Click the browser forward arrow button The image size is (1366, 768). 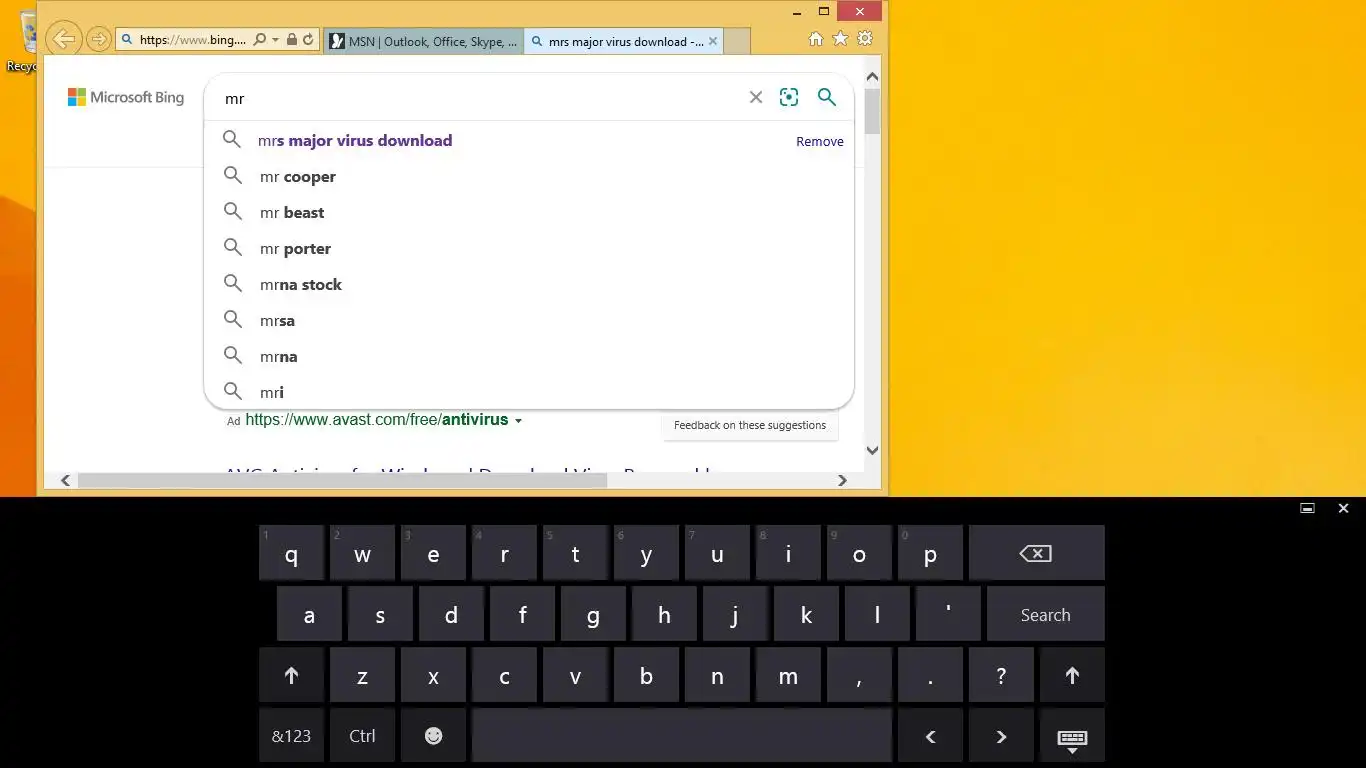[98, 40]
